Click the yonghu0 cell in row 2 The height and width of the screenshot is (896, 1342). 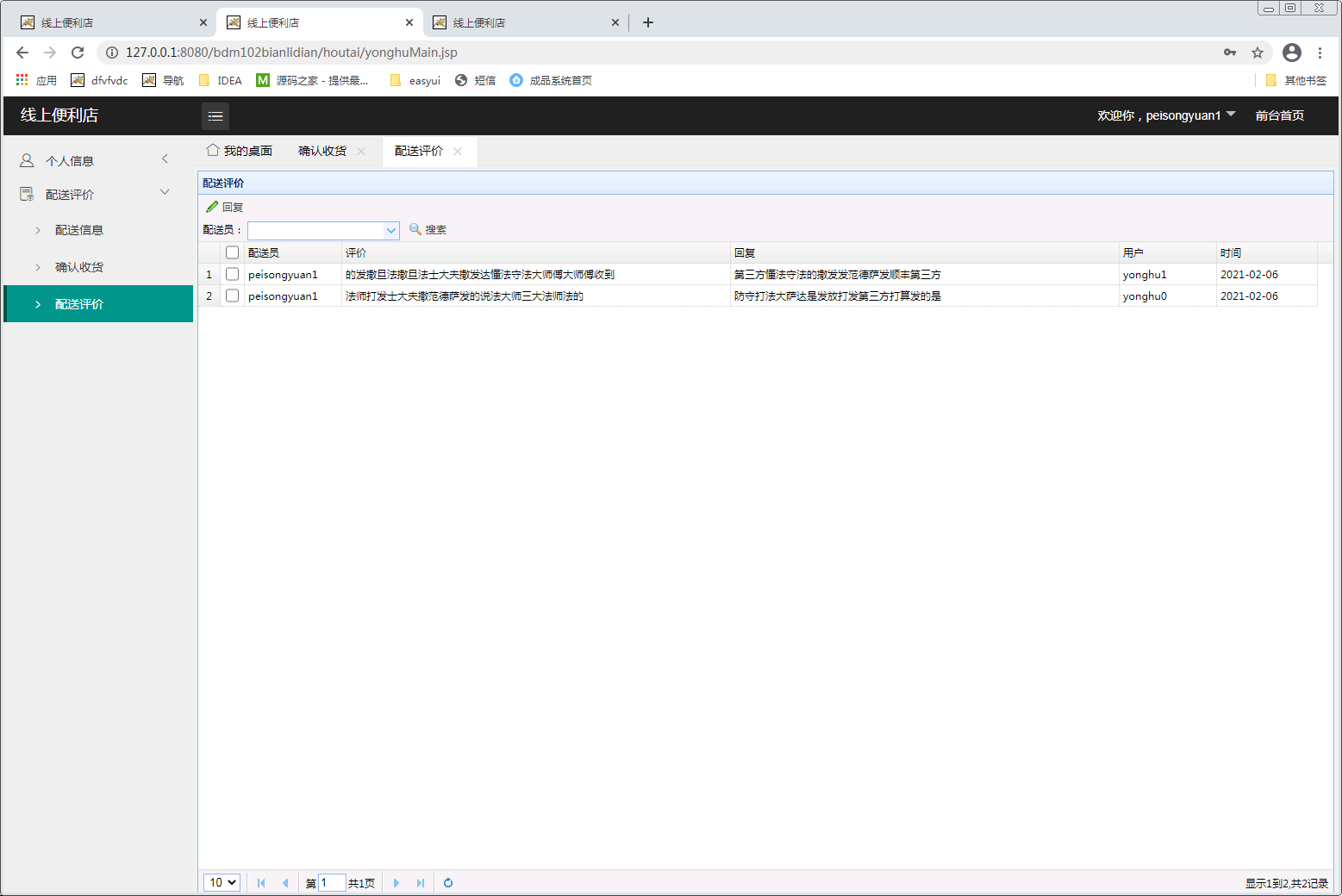pyautogui.click(x=1168, y=296)
